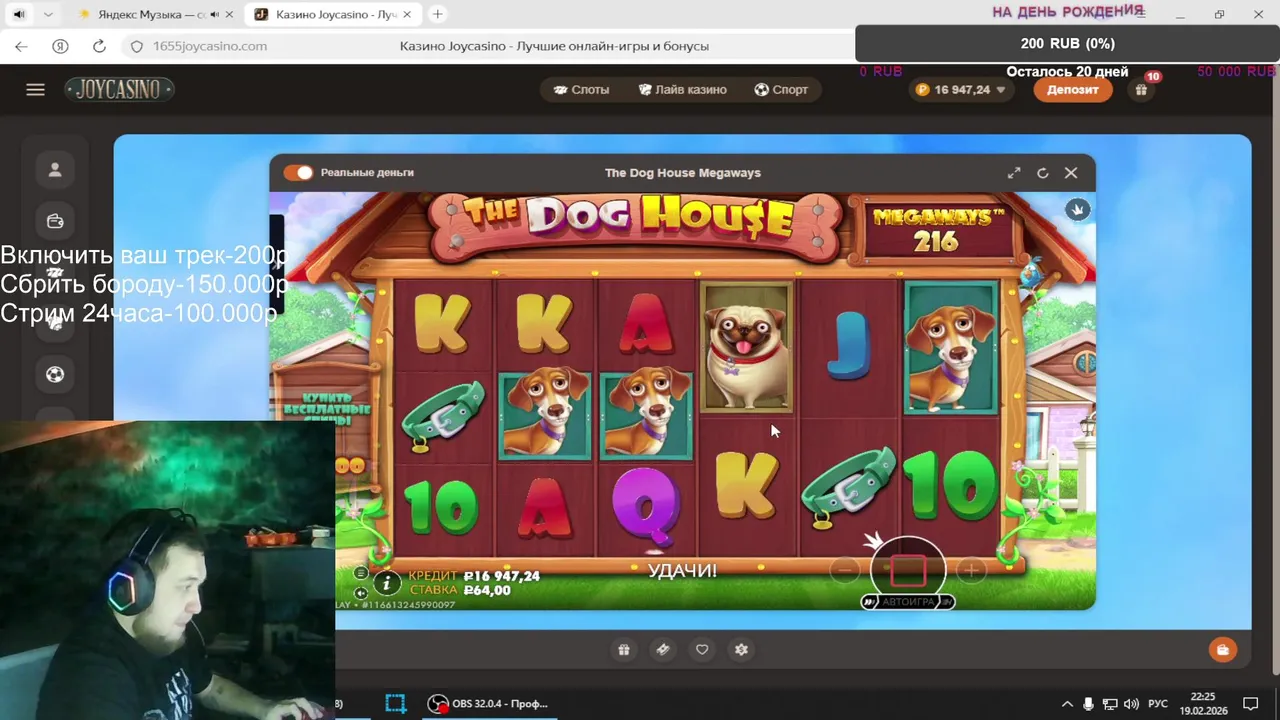1280x720 pixels.
Task: Show hidden system tray icons
Action: pyautogui.click(x=1067, y=704)
